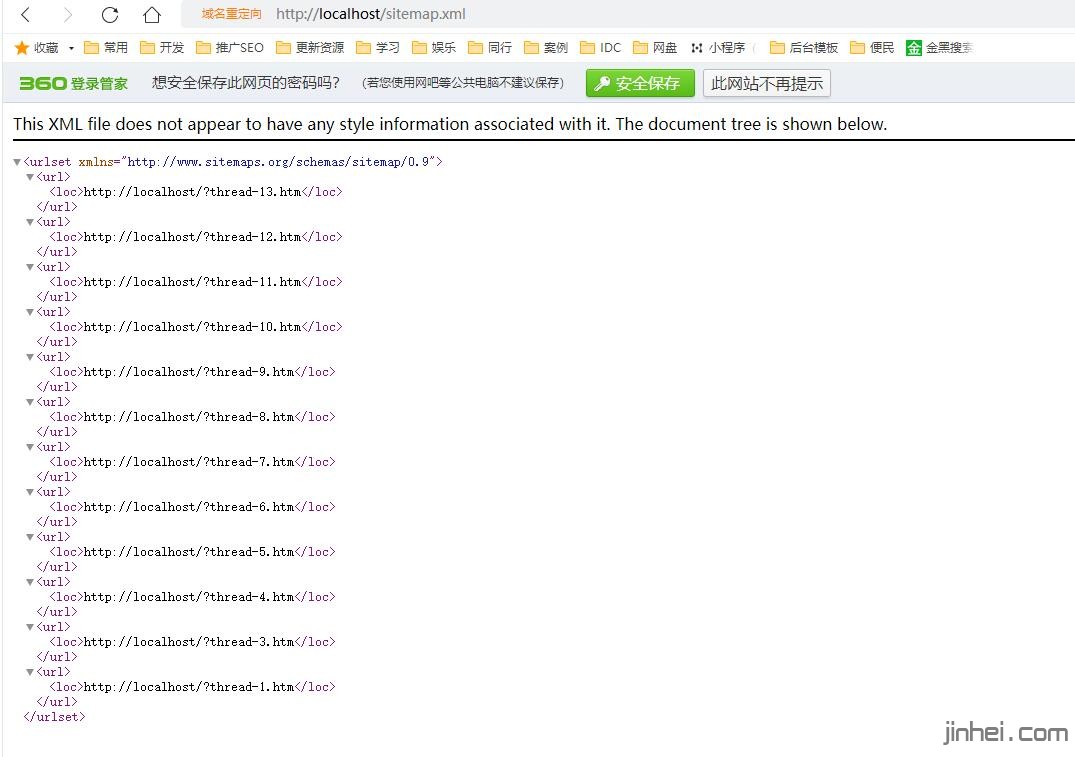Expand the 收藏 dropdown arrow
This screenshot has height=757, width=1075.
tap(71, 49)
